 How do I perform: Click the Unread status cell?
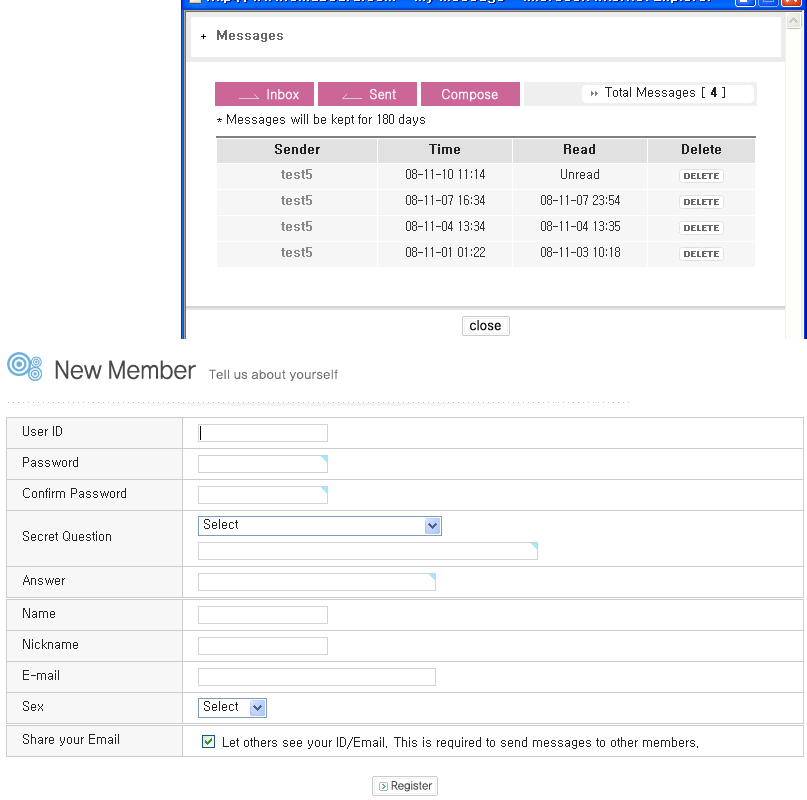[x=580, y=175]
